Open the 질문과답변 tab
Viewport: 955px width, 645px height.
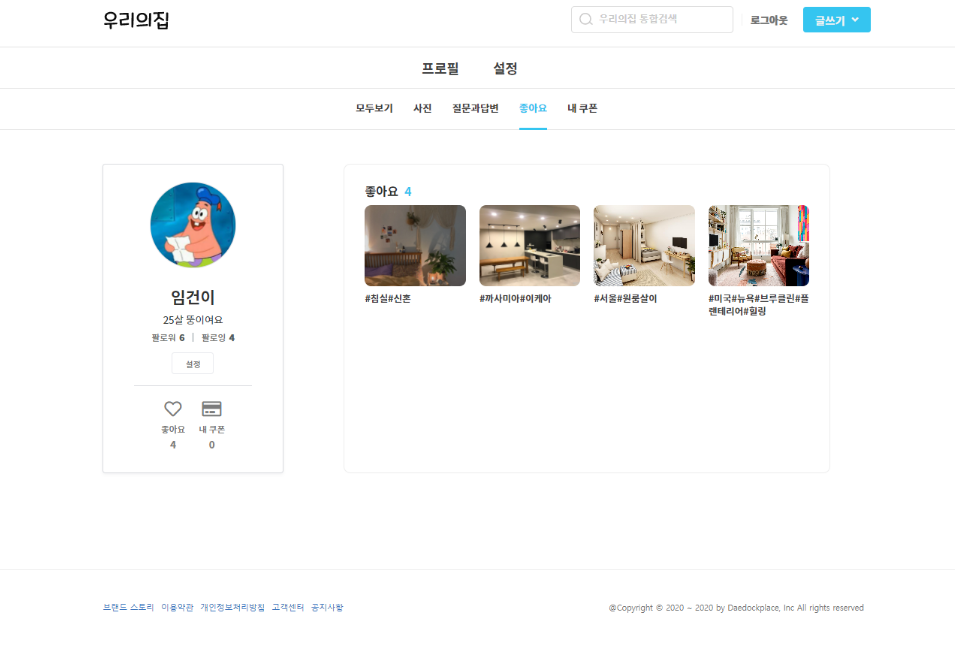coord(475,108)
